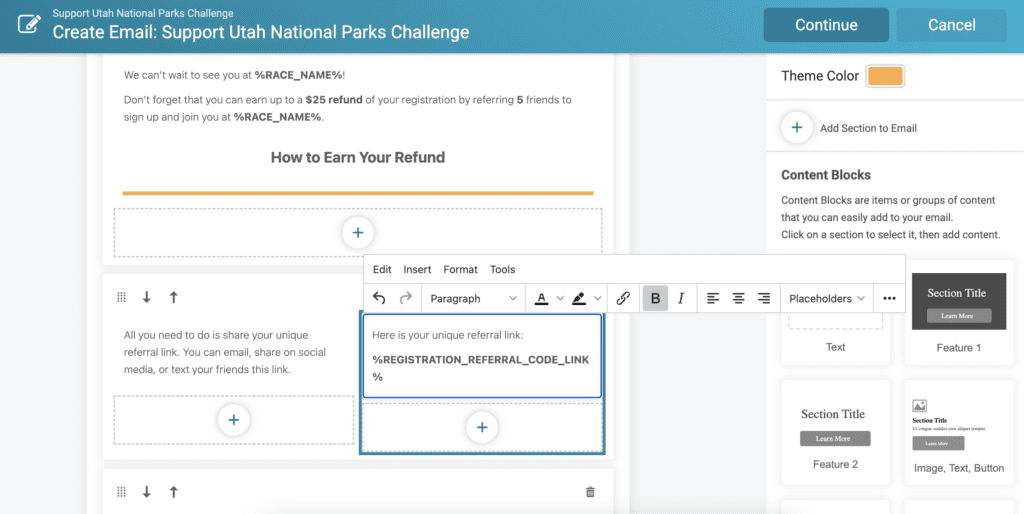Click the edit pencil icon in the header
The height and width of the screenshot is (514, 1024).
click(29, 25)
